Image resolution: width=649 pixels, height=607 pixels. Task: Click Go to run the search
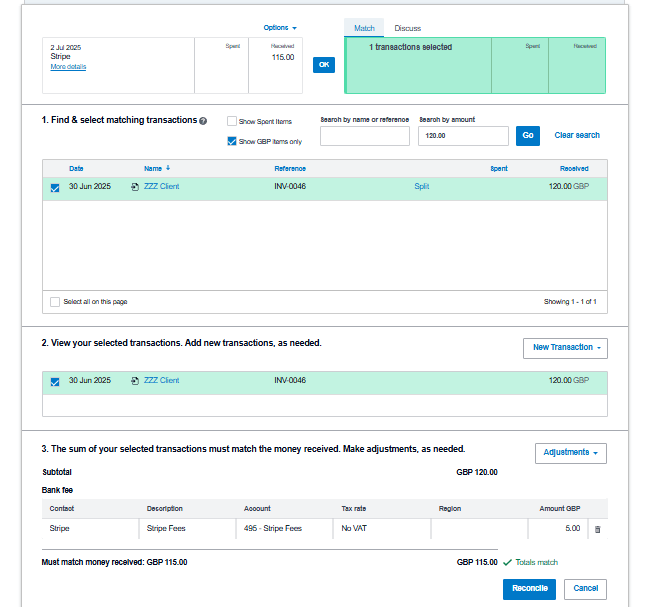(x=528, y=136)
